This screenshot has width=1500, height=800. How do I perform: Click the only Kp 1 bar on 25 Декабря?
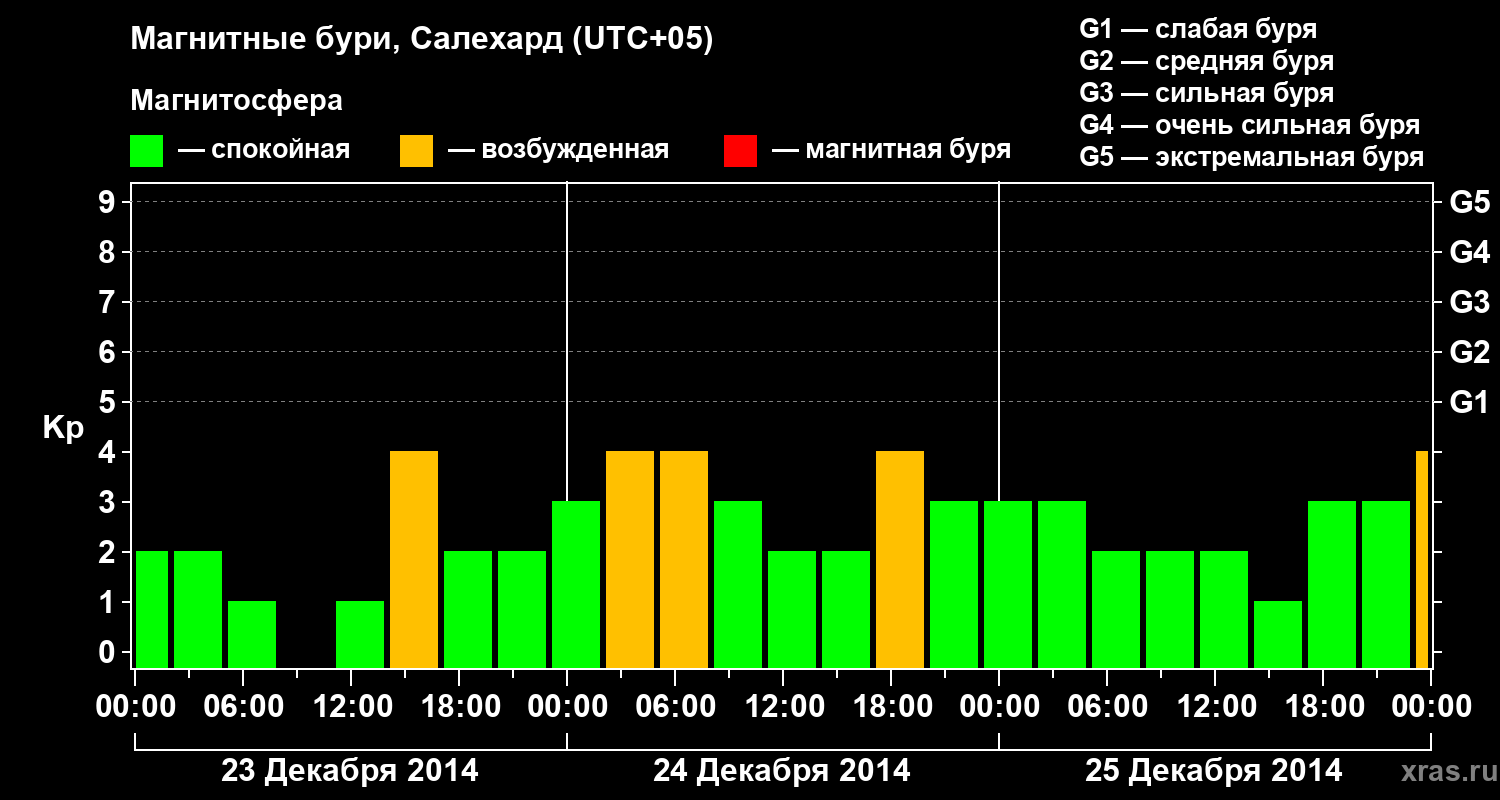[1278, 634]
